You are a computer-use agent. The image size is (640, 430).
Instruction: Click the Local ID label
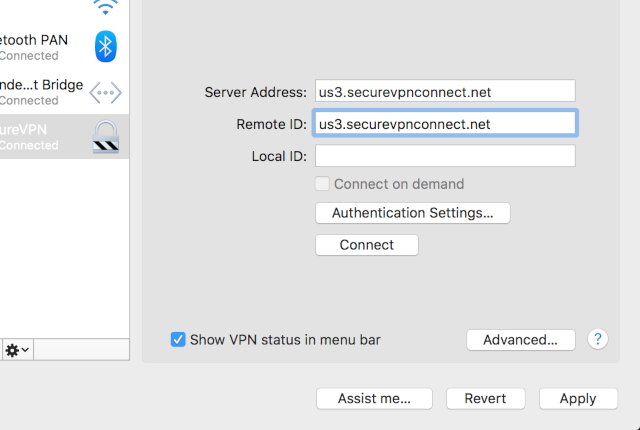(279, 156)
